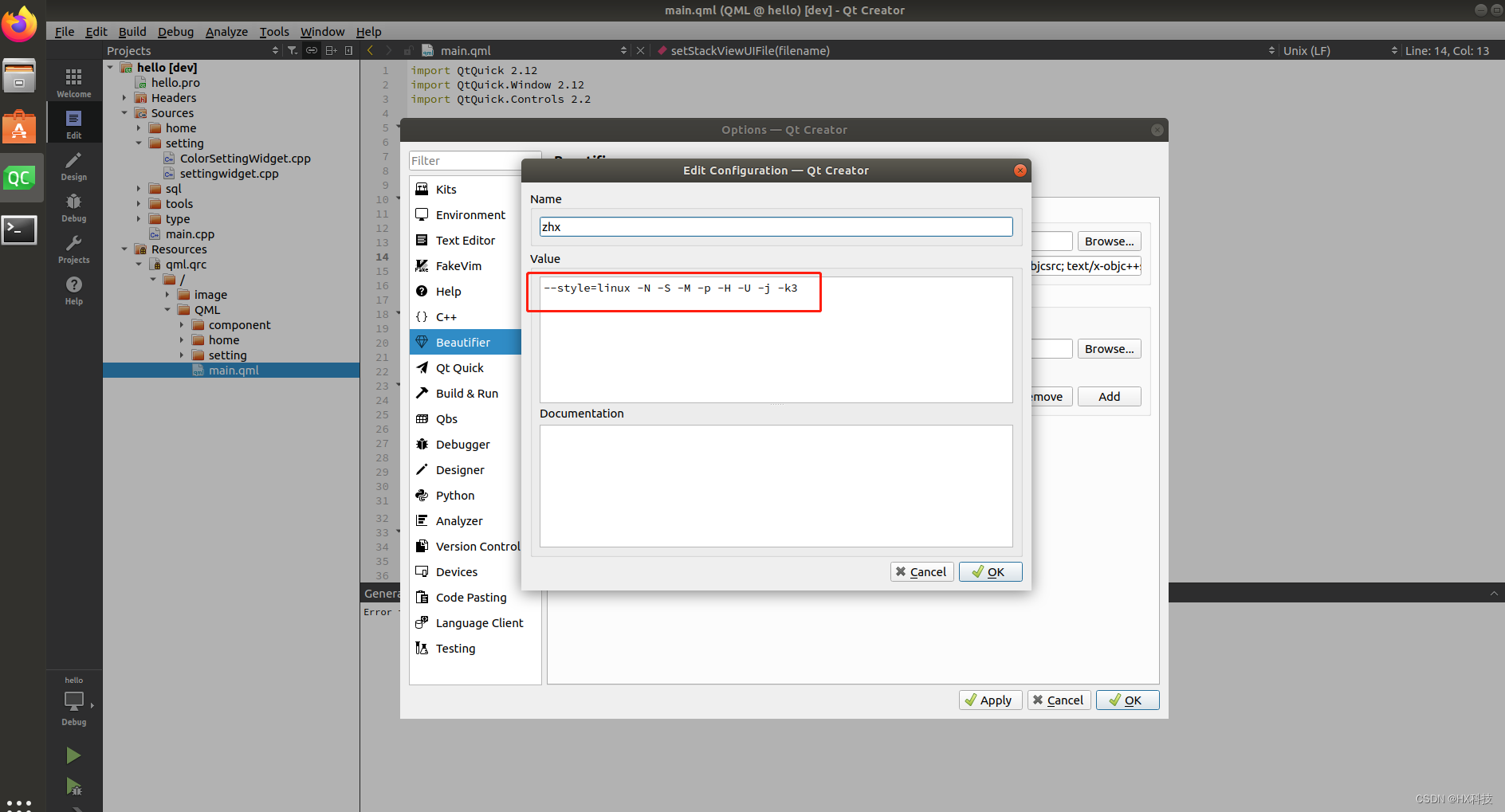
Task: Open Python options category
Action: pos(466,496)
